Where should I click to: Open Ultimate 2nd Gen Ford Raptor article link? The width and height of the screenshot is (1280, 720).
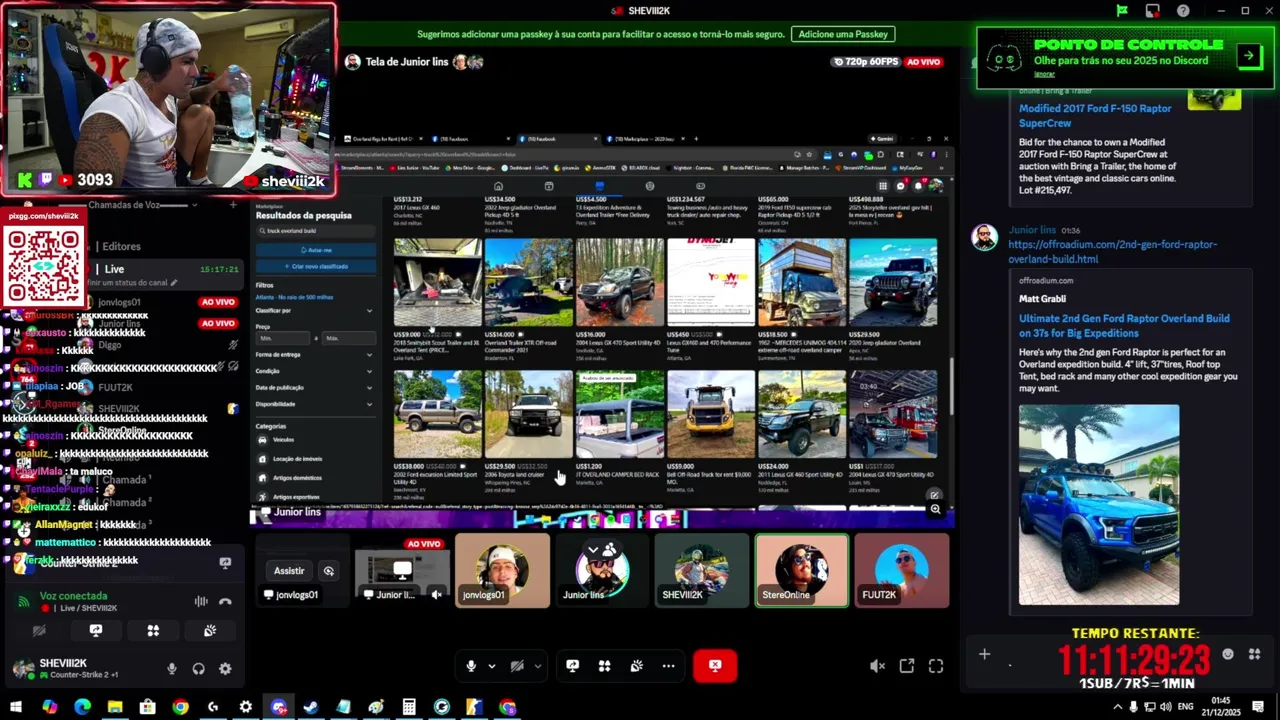(1124, 325)
